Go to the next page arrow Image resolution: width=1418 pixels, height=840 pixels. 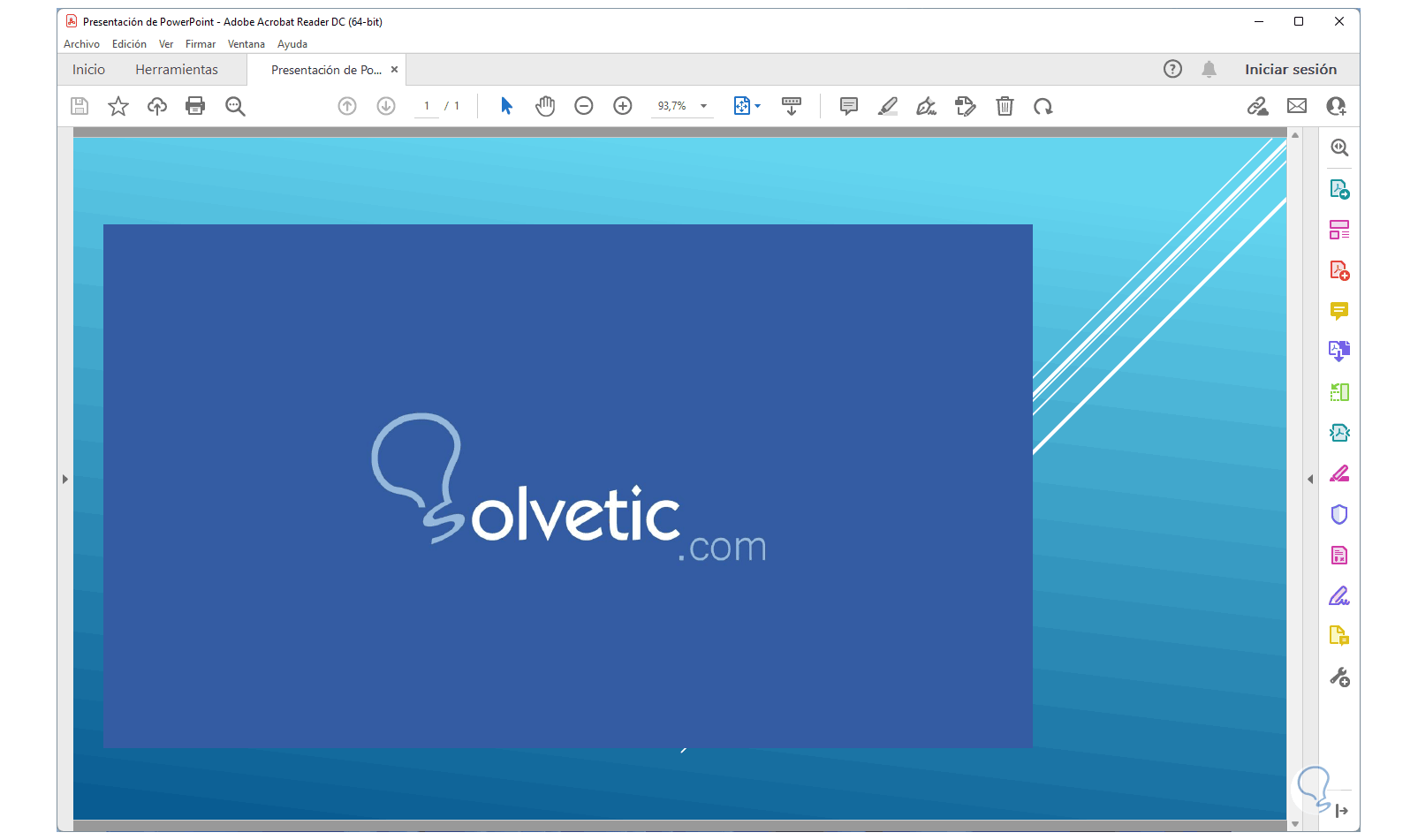pos(386,106)
